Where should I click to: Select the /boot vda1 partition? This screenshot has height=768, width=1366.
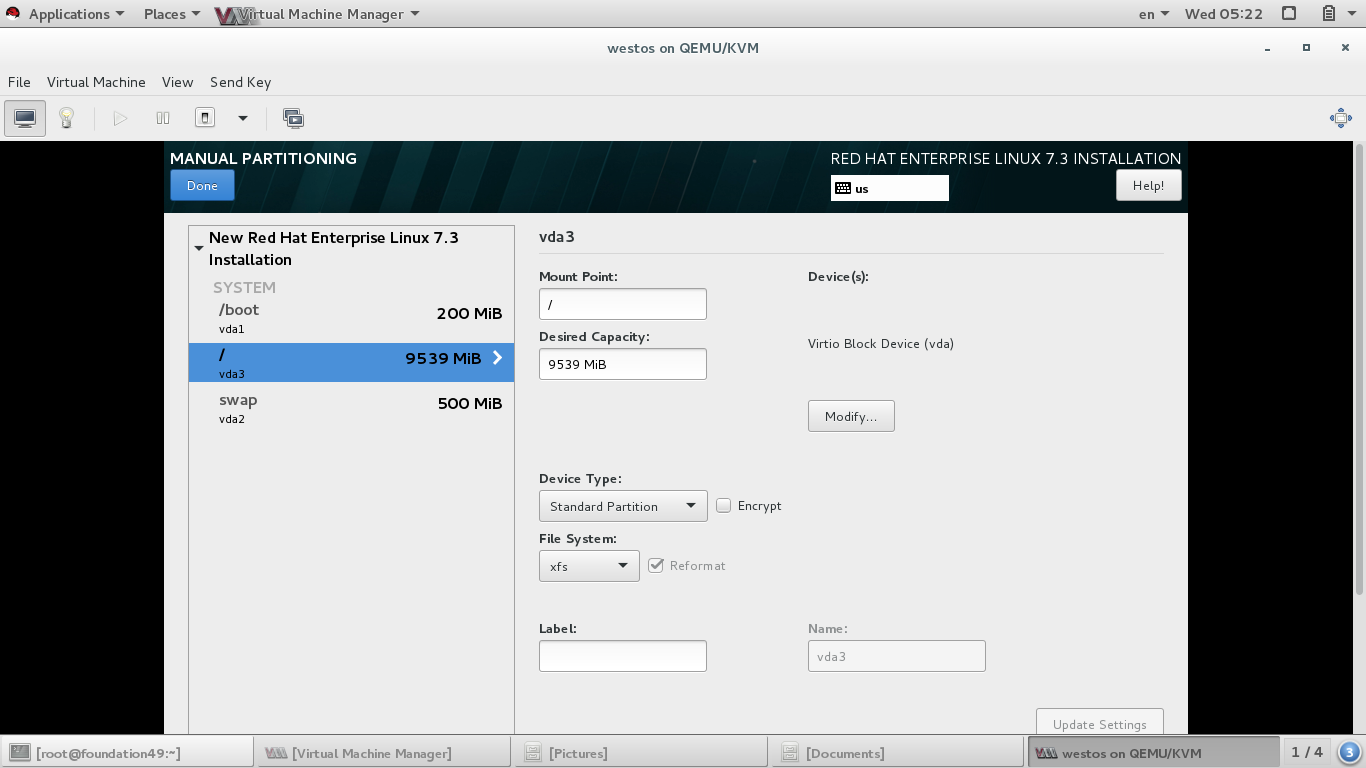pyautogui.click(x=351, y=318)
